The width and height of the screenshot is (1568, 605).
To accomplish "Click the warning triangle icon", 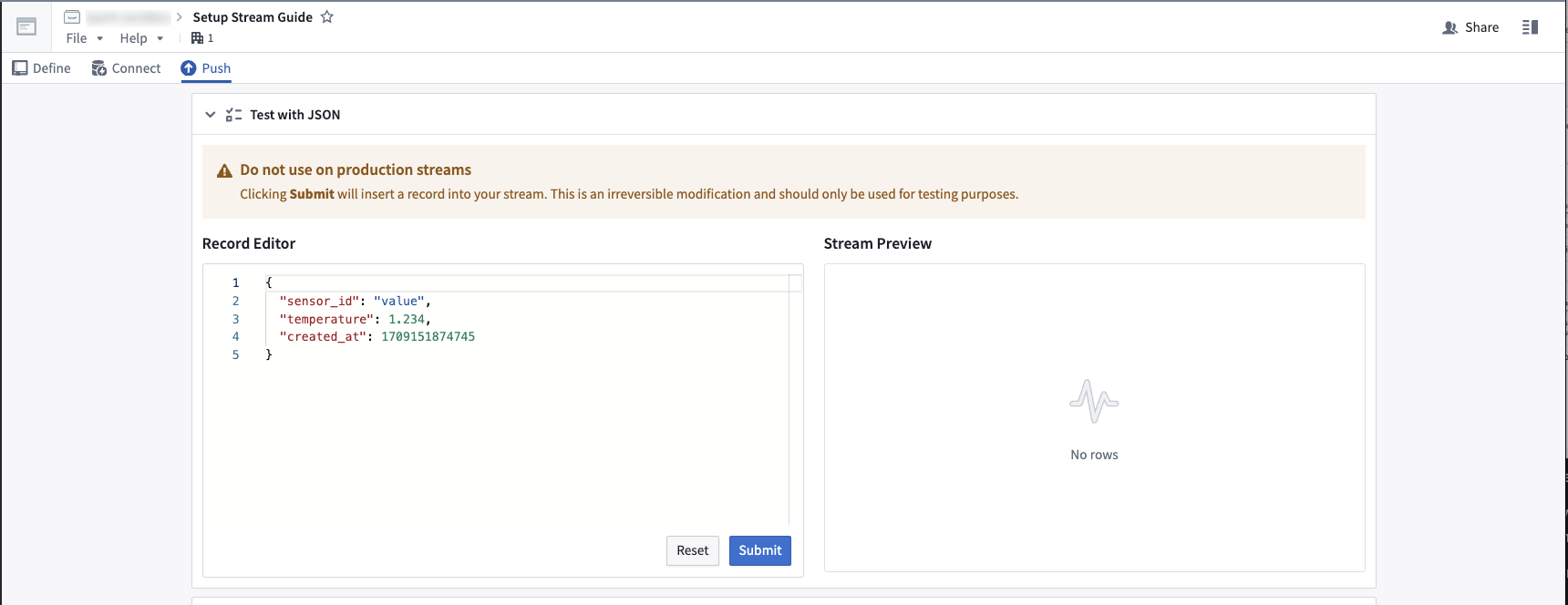I will (x=224, y=170).
